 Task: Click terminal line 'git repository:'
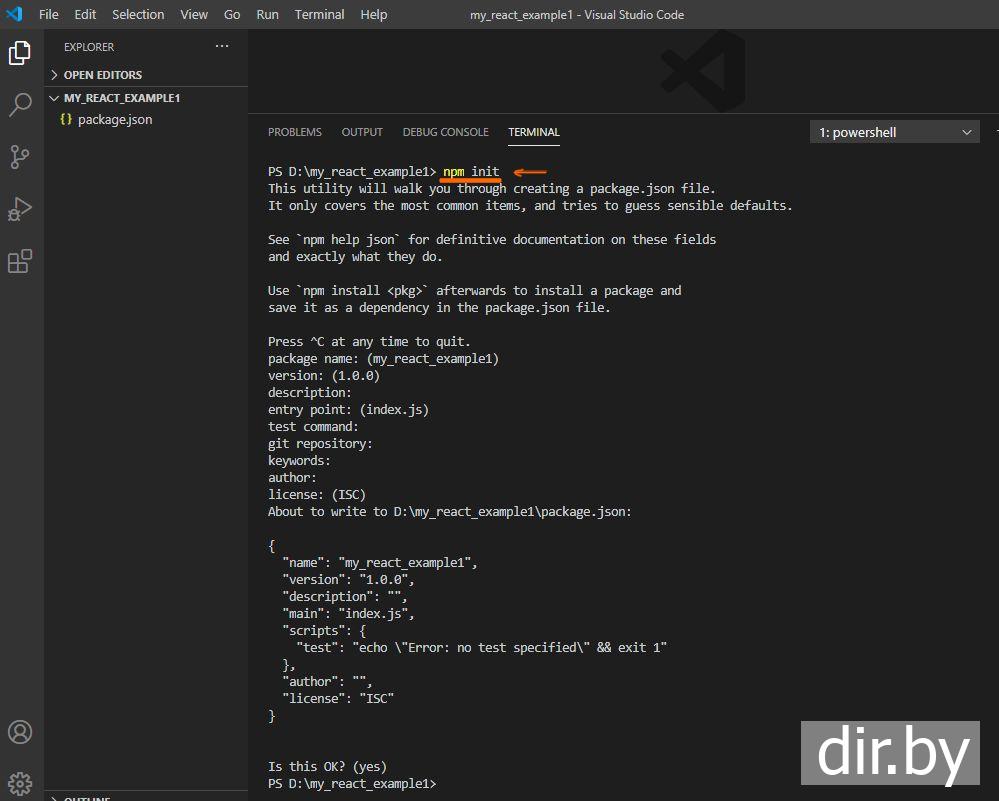(x=320, y=444)
